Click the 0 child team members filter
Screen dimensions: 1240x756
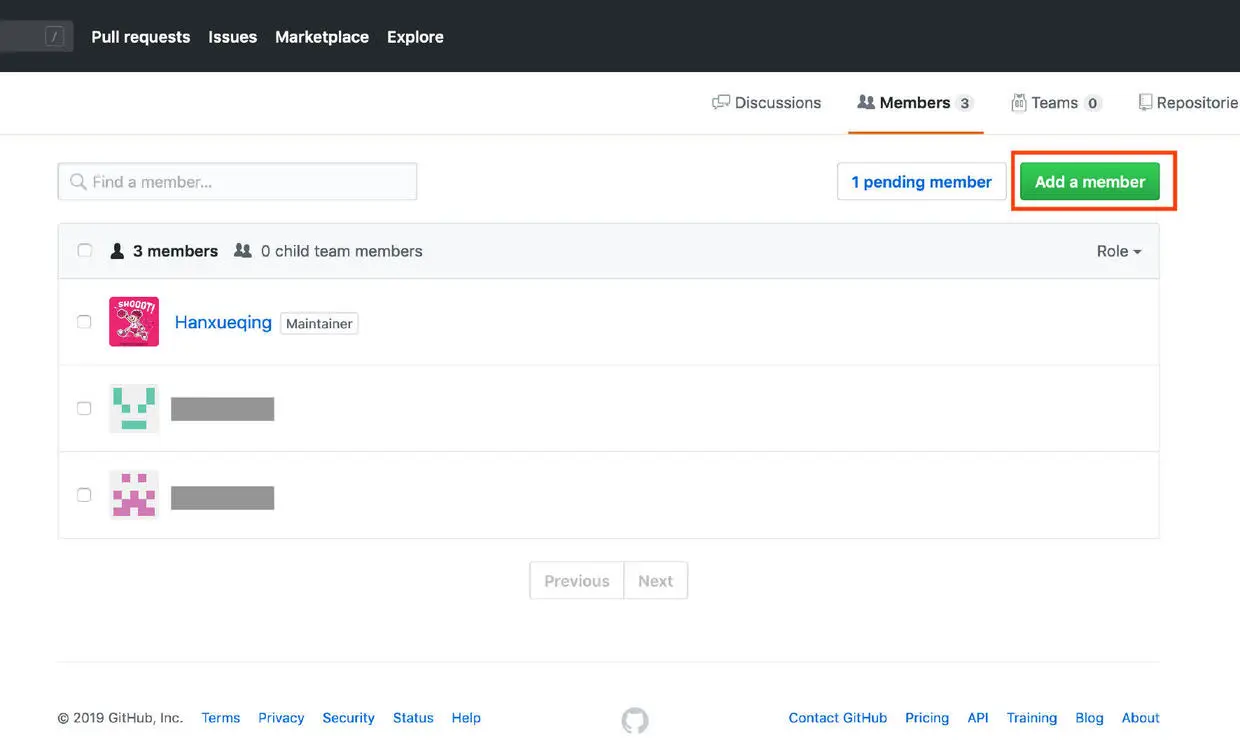(329, 251)
